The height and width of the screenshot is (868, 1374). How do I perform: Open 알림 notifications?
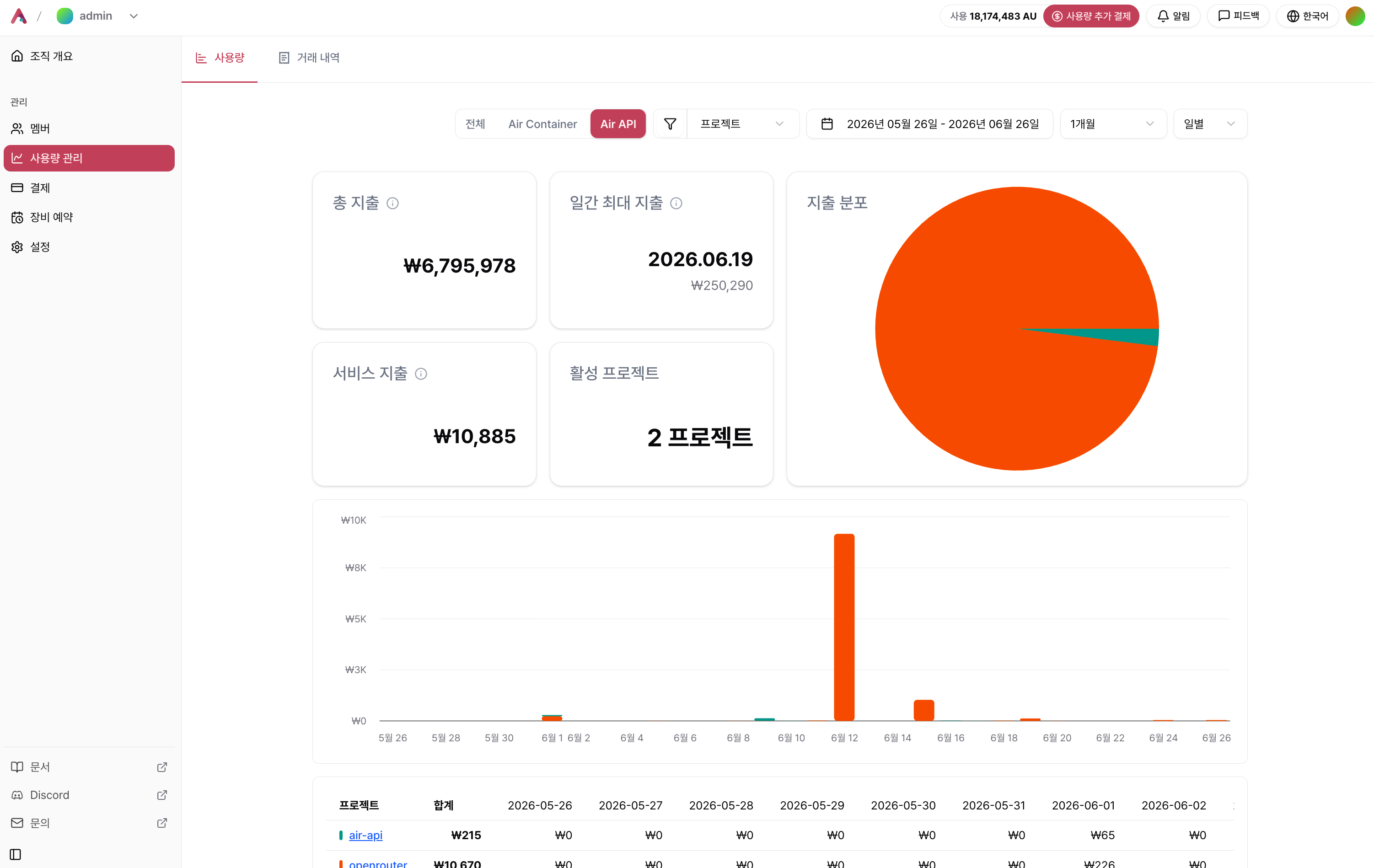pyautogui.click(x=1173, y=16)
